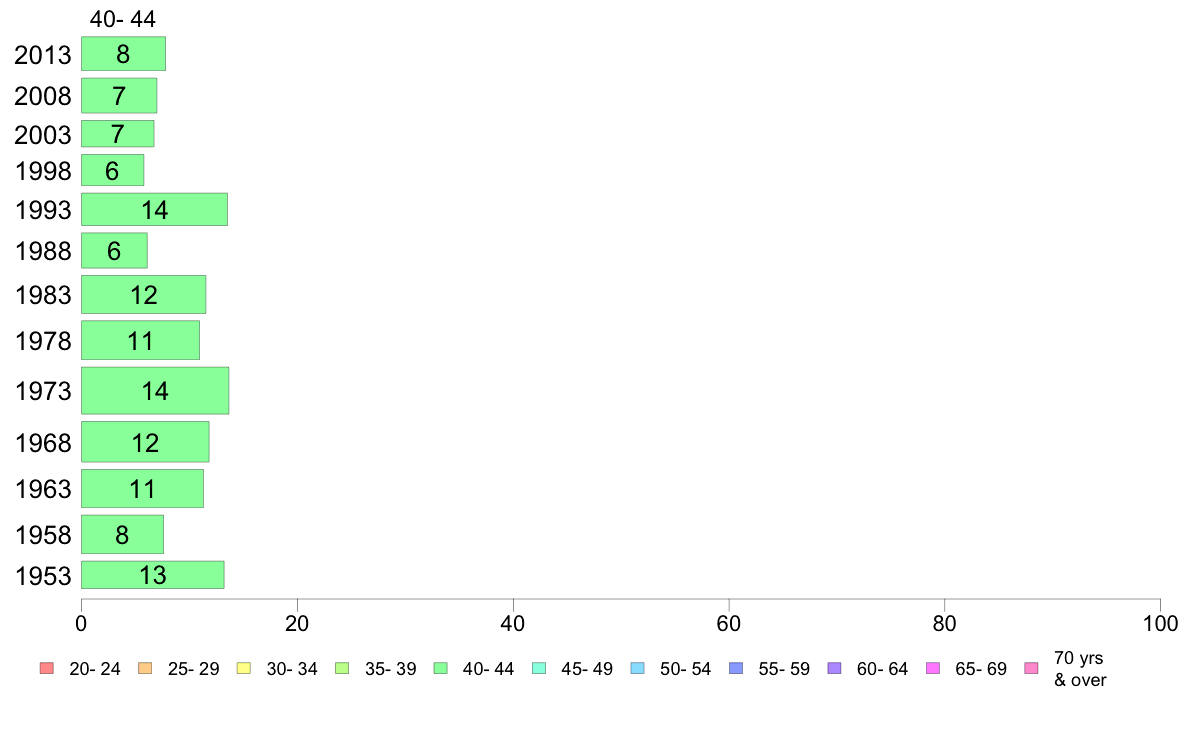The height and width of the screenshot is (736, 1188).
Task: Select the 70 yrs & over legend swatch
Action: pos(1031,668)
